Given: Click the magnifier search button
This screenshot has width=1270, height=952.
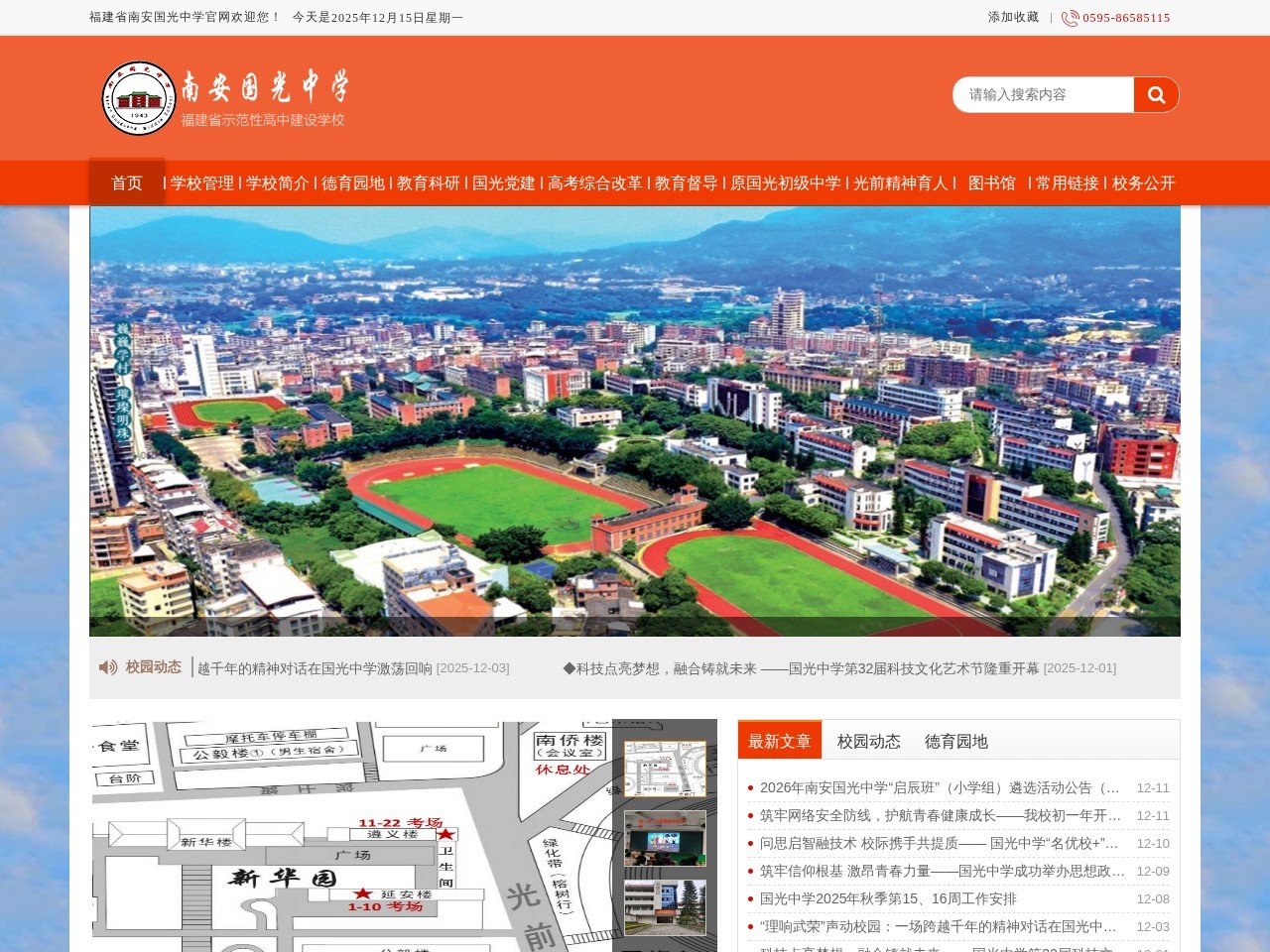Looking at the screenshot, I should point(1156,95).
